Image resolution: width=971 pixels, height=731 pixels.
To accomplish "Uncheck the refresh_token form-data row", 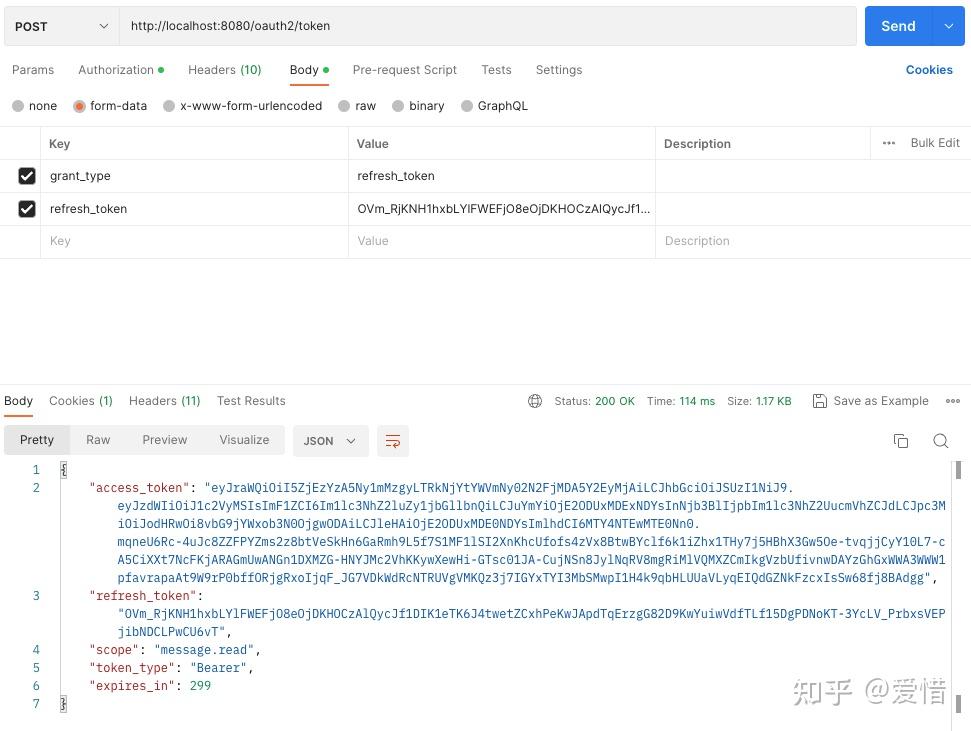I will point(27,208).
